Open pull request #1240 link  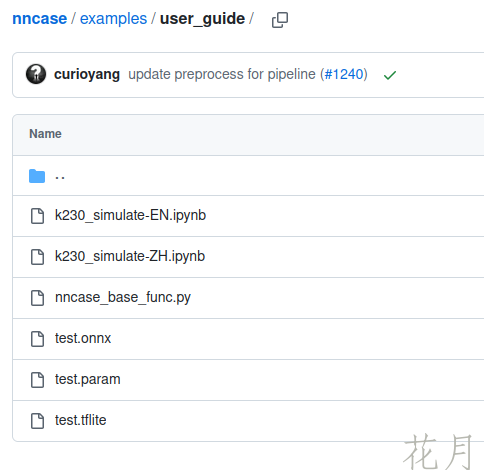coord(343,74)
